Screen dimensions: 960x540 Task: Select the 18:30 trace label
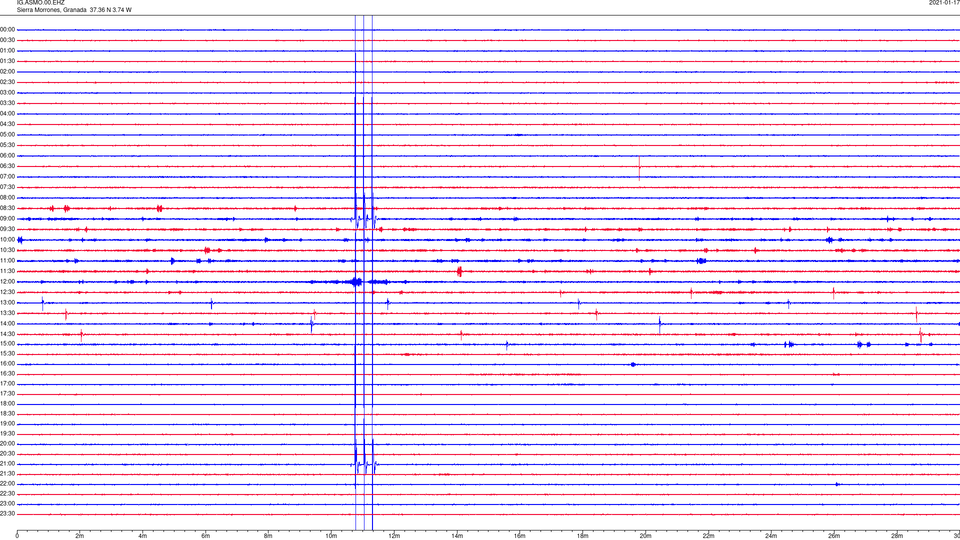(x=7, y=414)
